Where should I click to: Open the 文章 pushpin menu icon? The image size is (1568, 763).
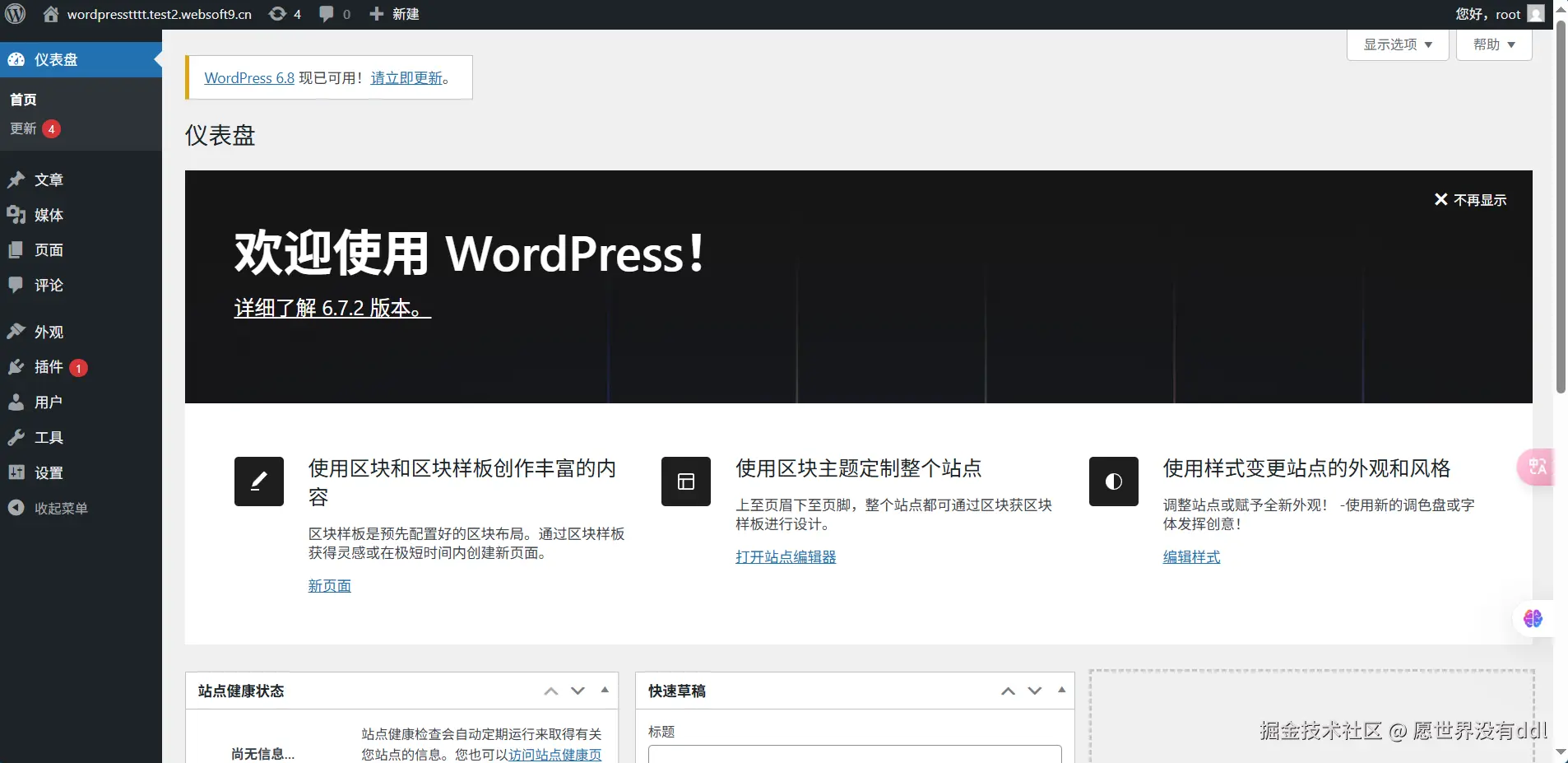click(16, 179)
